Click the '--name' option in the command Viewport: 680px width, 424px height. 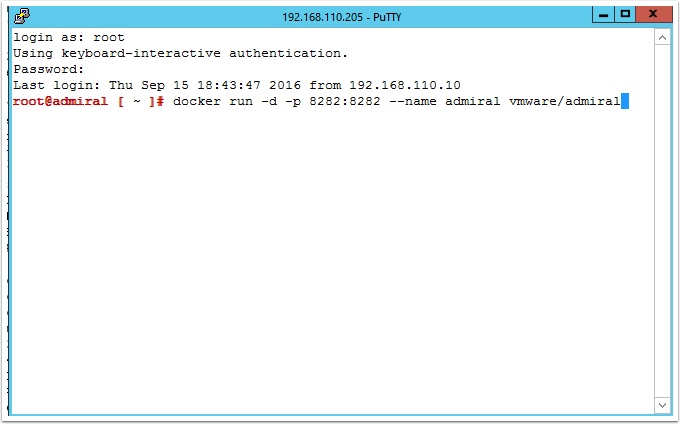413,101
